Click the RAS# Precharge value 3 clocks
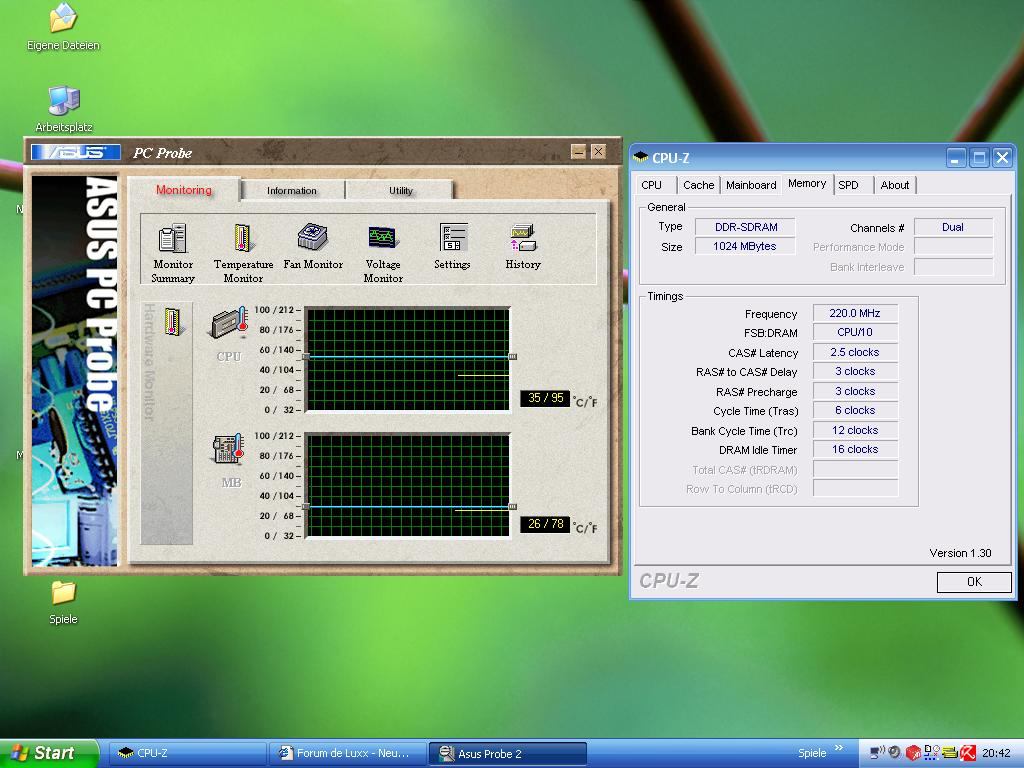 (x=855, y=391)
